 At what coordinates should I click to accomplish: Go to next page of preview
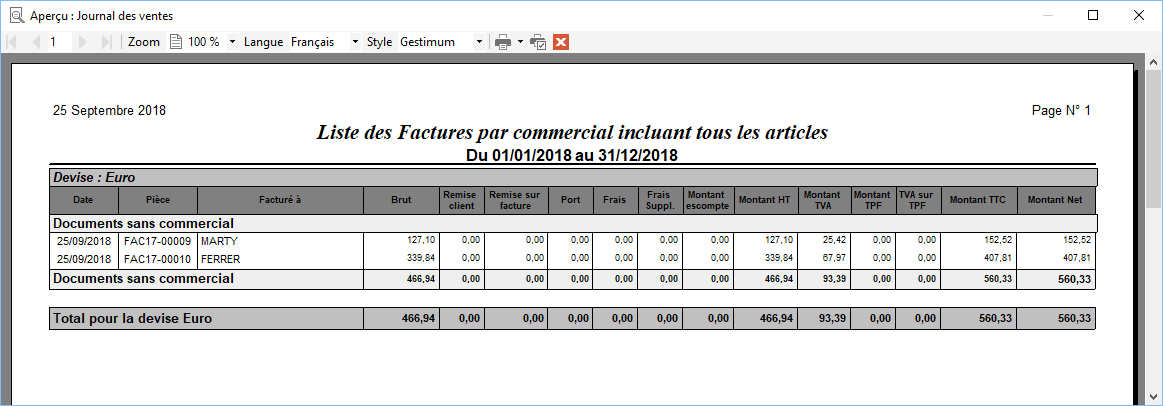(x=82, y=42)
